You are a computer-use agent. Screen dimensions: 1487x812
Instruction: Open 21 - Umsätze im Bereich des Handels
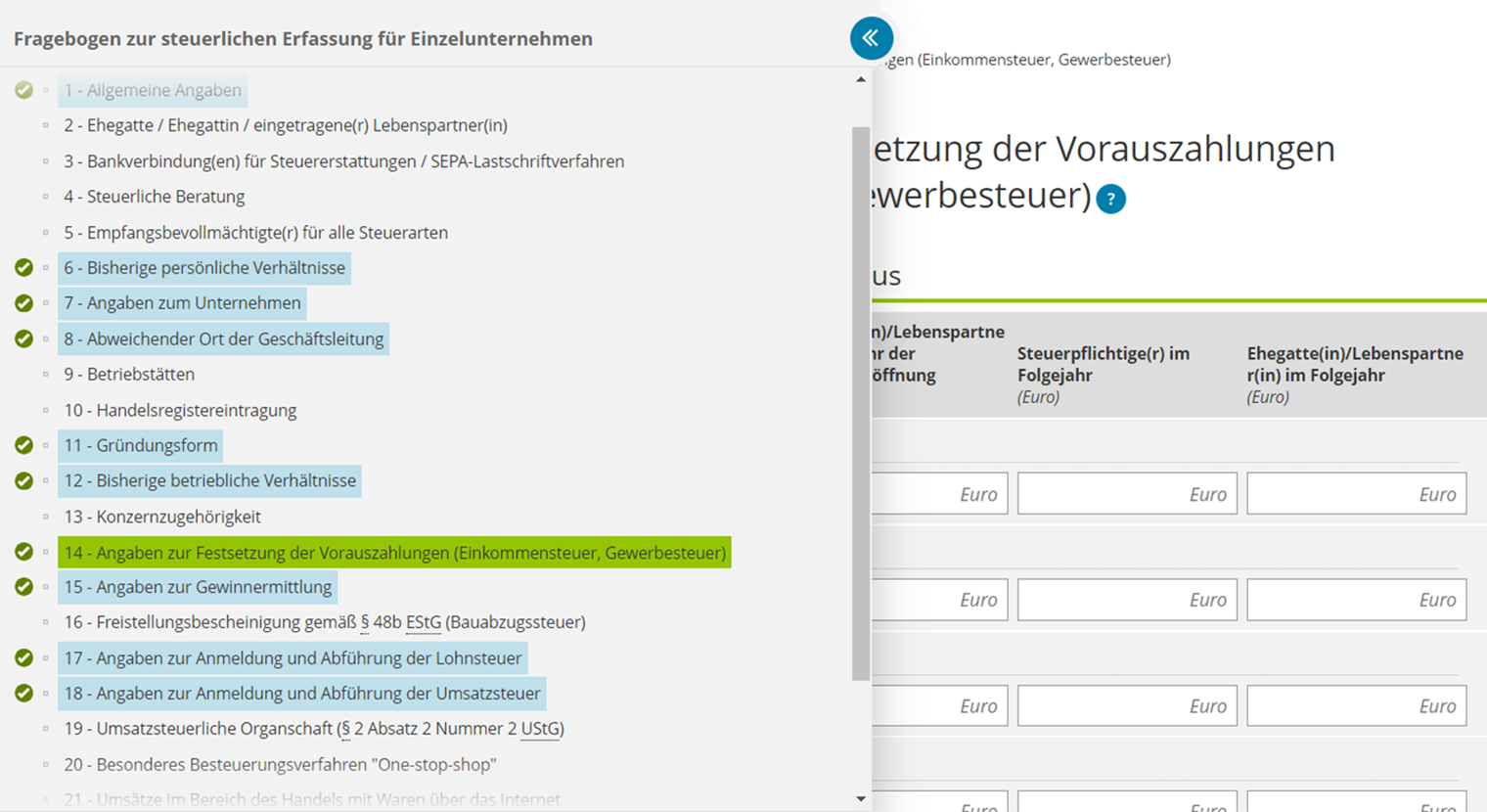[312, 799]
